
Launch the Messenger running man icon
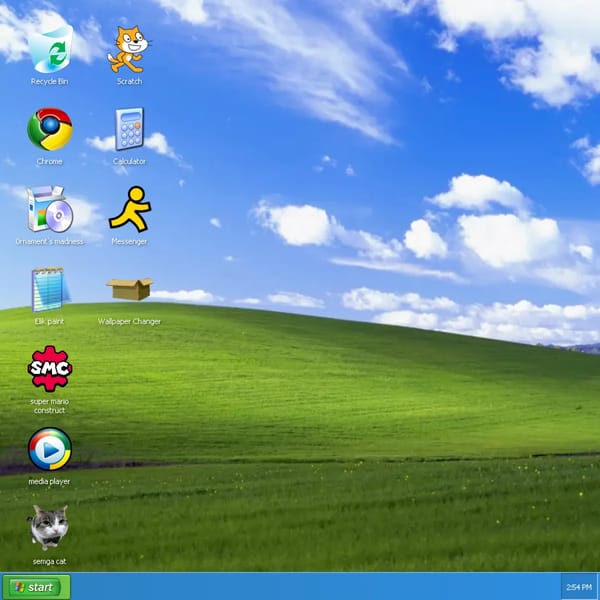(x=130, y=209)
